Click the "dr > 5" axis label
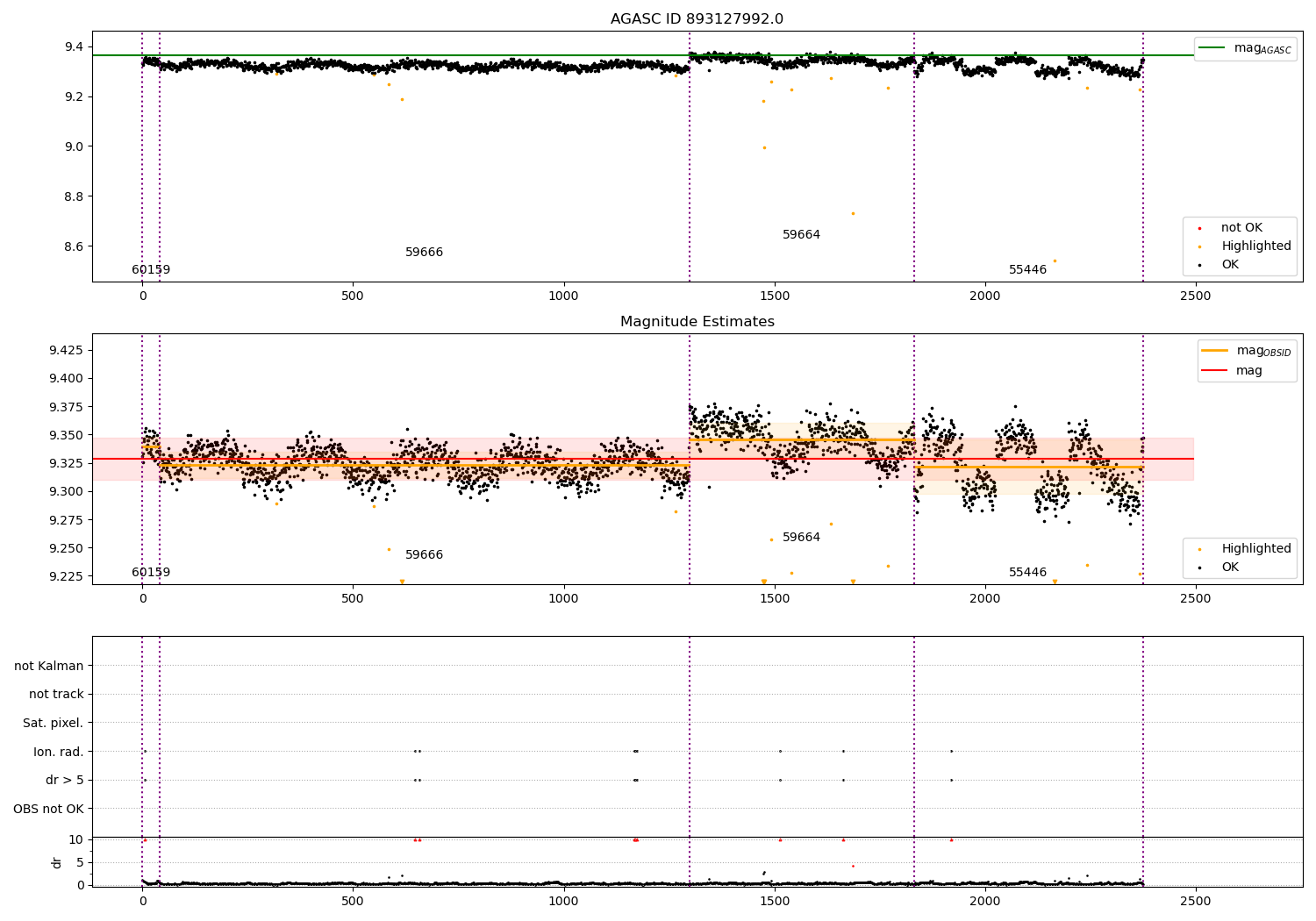The height and width of the screenshot is (921, 1316). click(x=65, y=781)
